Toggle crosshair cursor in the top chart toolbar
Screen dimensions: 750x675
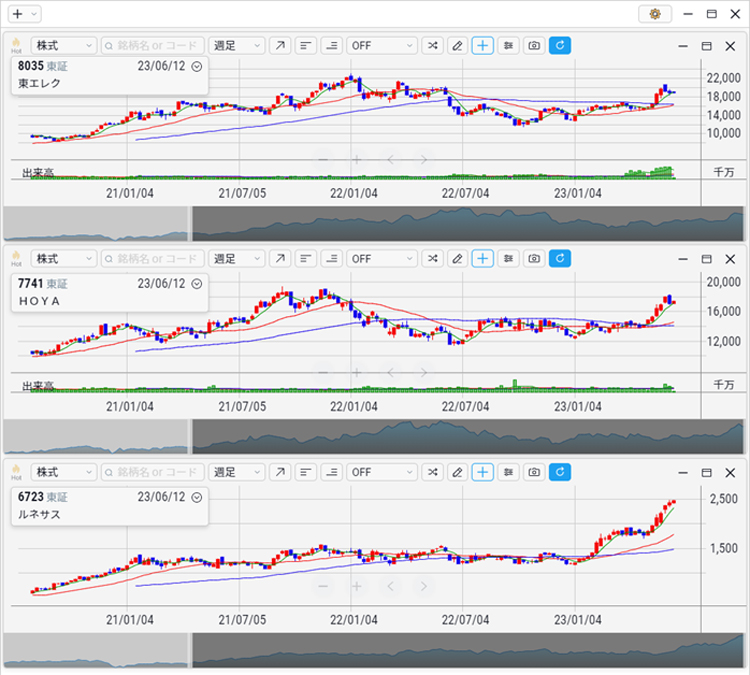483,46
